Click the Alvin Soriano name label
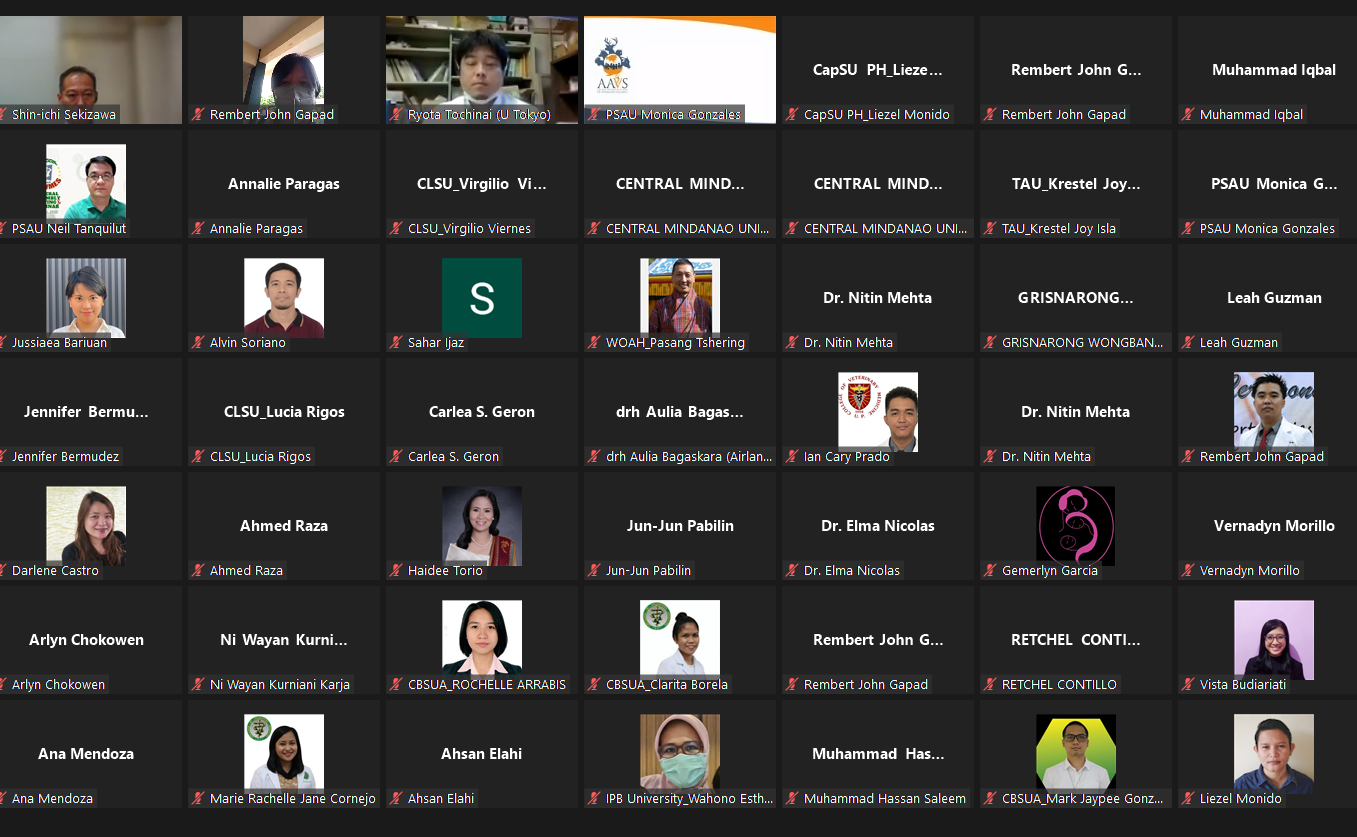 point(247,343)
